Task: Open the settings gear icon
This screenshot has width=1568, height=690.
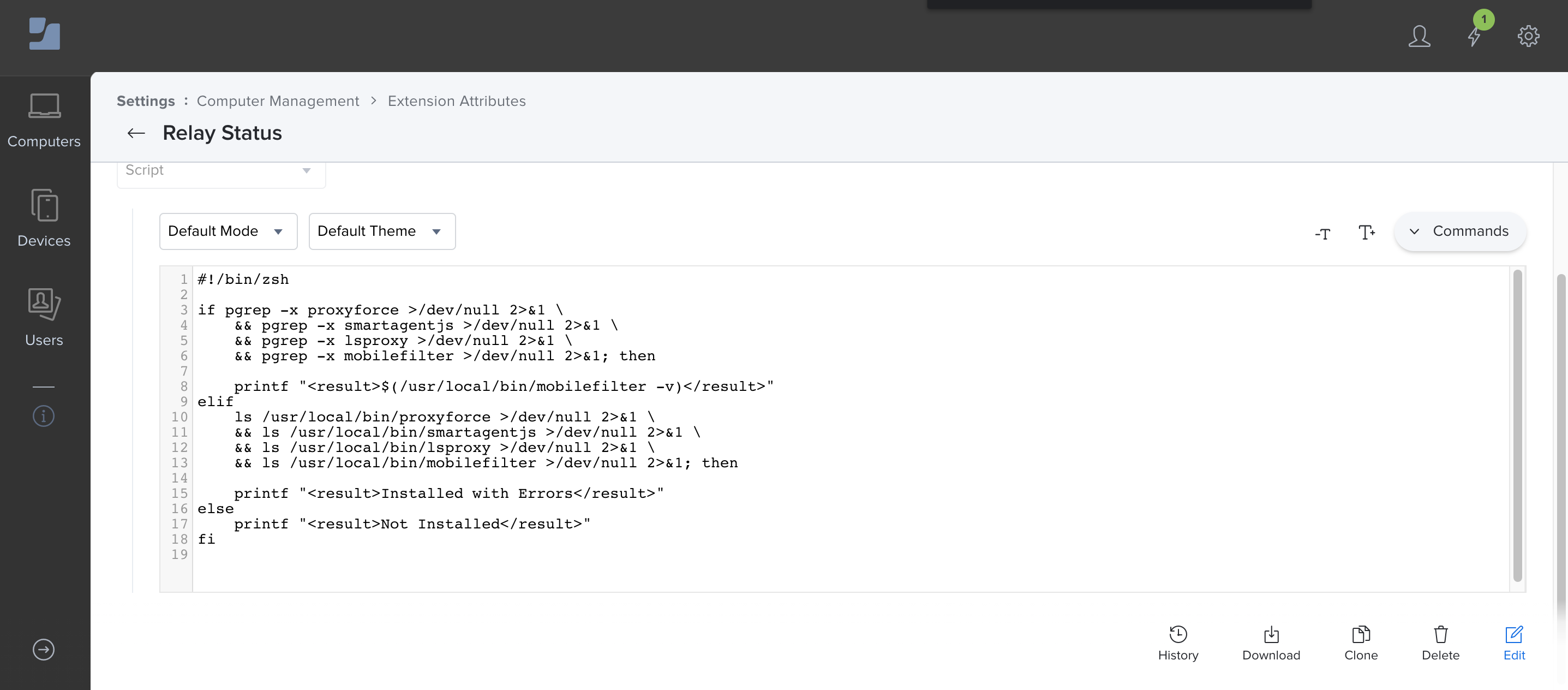Action: click(1528, 37)
